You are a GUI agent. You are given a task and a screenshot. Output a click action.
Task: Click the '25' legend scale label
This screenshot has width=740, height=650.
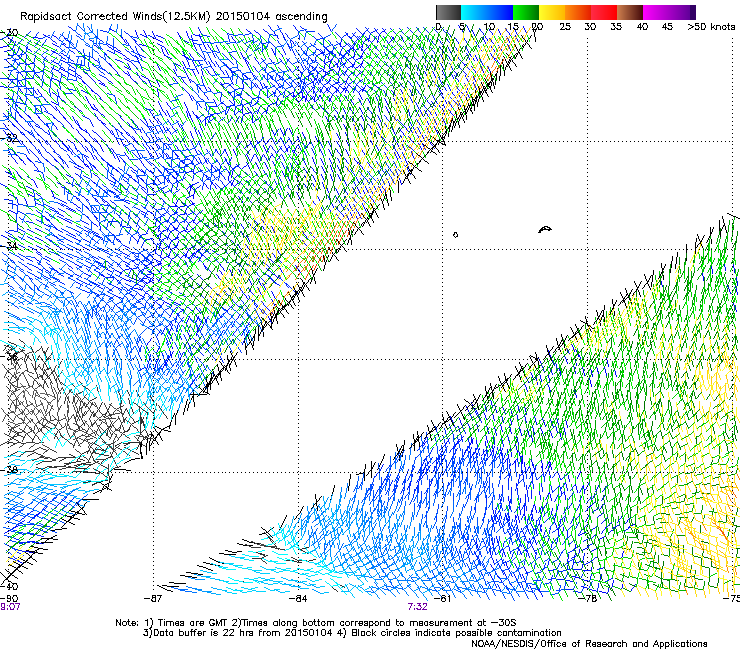click(564, 27)
